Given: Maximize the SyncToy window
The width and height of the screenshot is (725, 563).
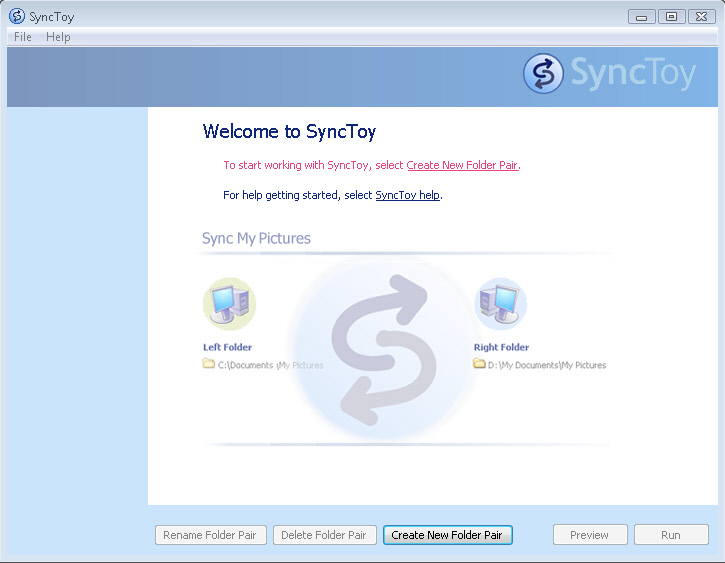Looking at the screenshot, I should 671,17.
